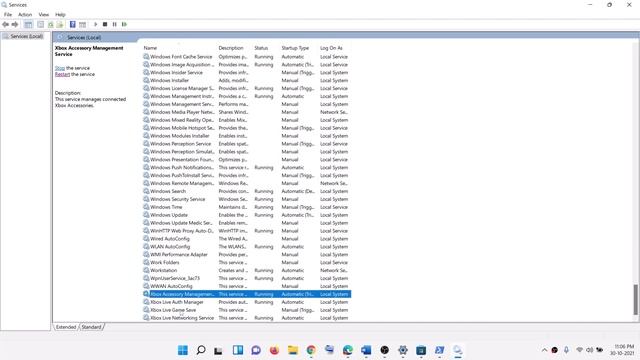The height and width of the screenshot is (360, 640).
Task: Toggle the Show/Hide Console Tree toolbar icon
Action: pos(28,24)
